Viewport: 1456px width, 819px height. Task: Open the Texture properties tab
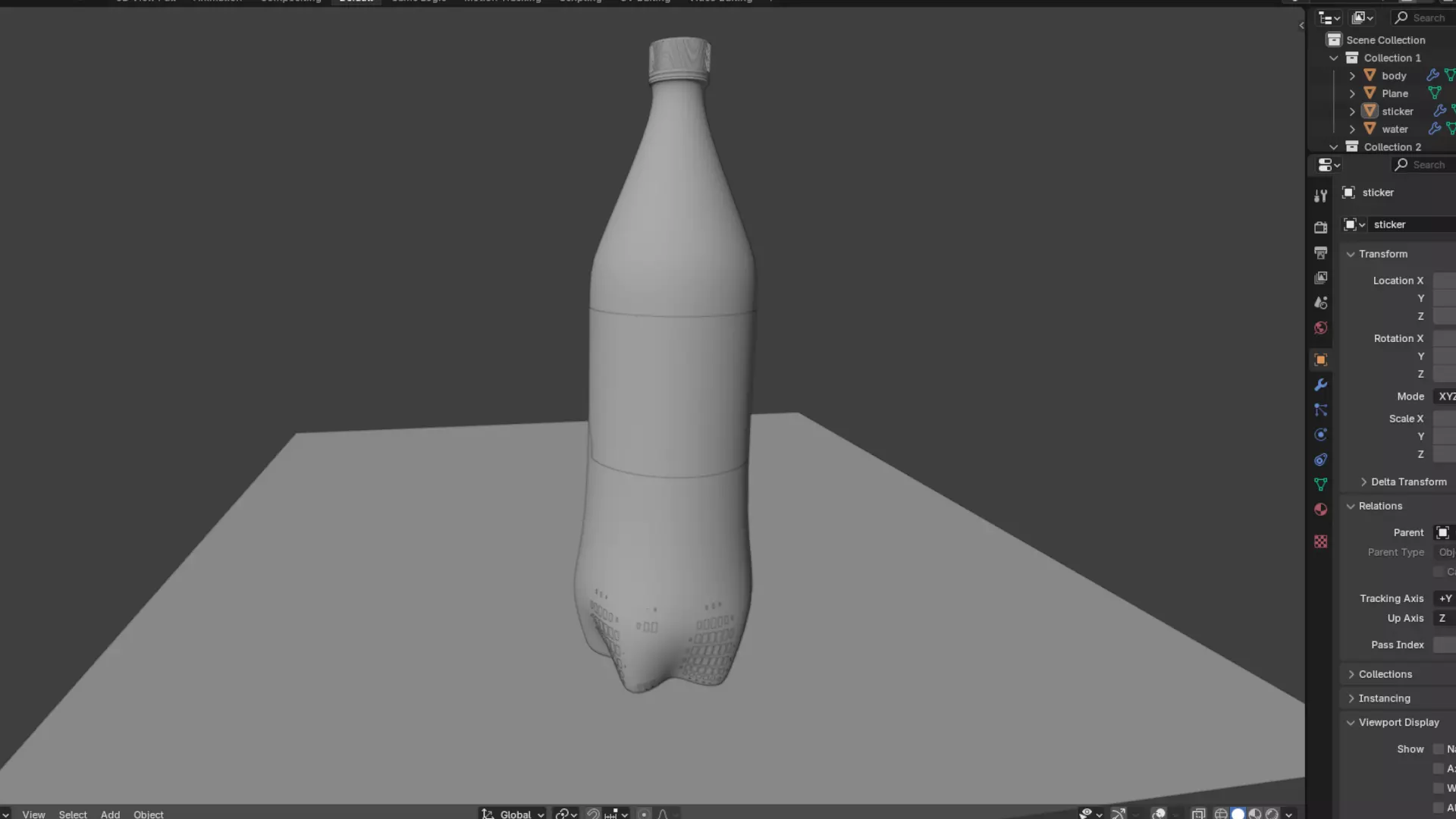(1320, 541)
